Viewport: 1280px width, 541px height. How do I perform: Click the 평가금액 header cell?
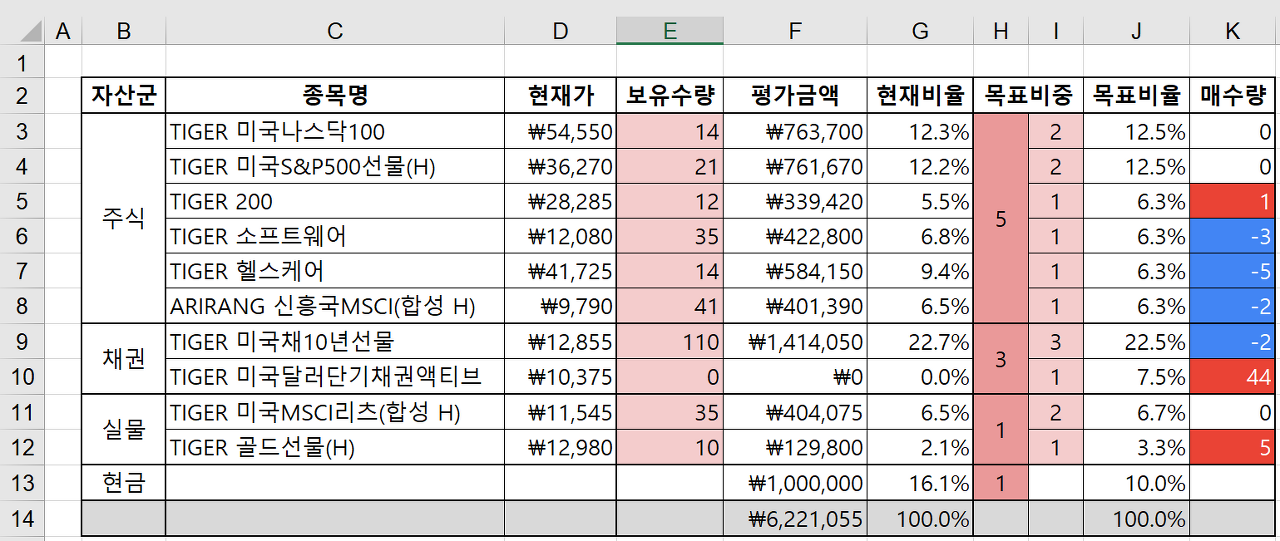point(795,96)
